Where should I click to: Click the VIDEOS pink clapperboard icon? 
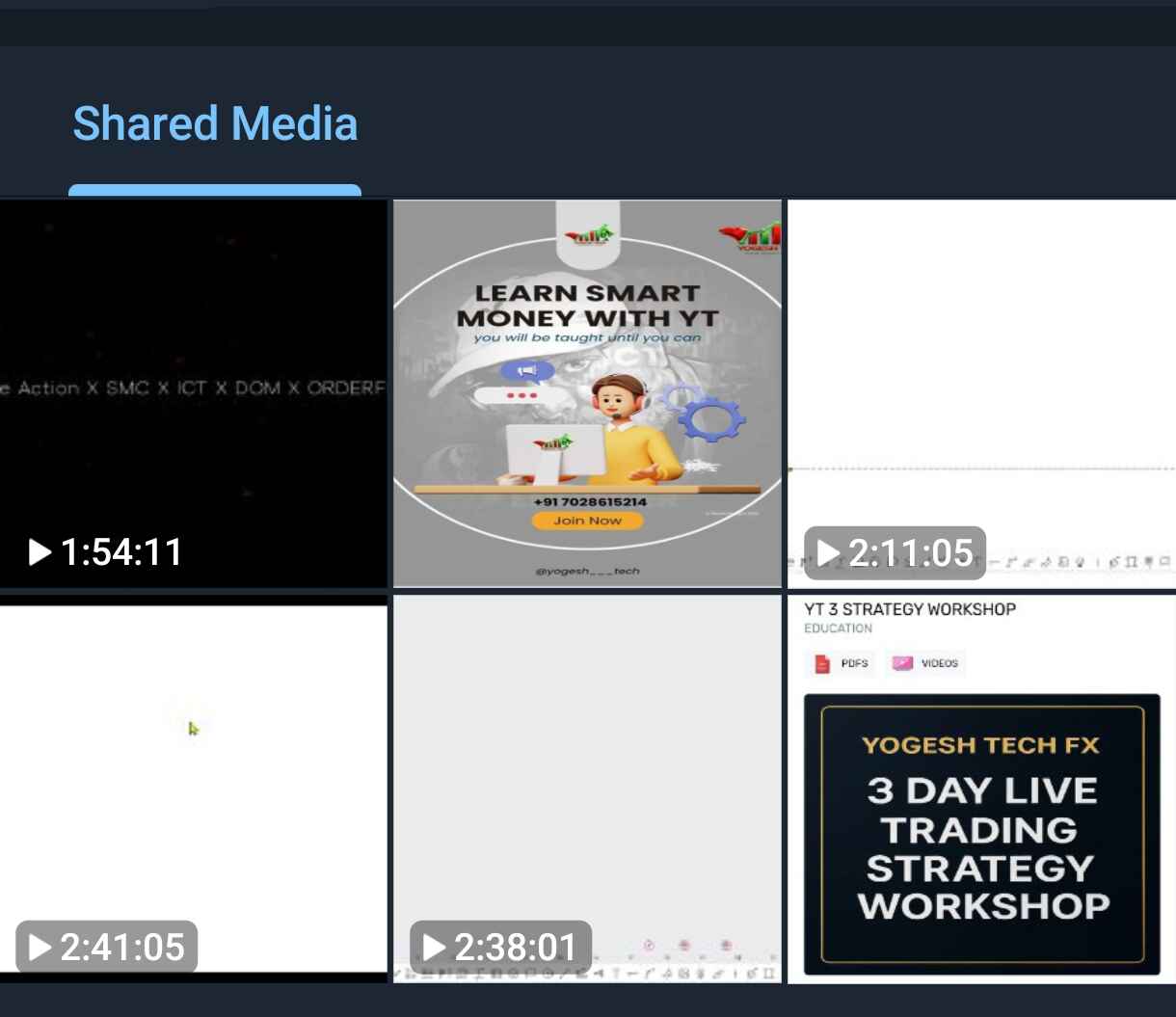point(902,662)
